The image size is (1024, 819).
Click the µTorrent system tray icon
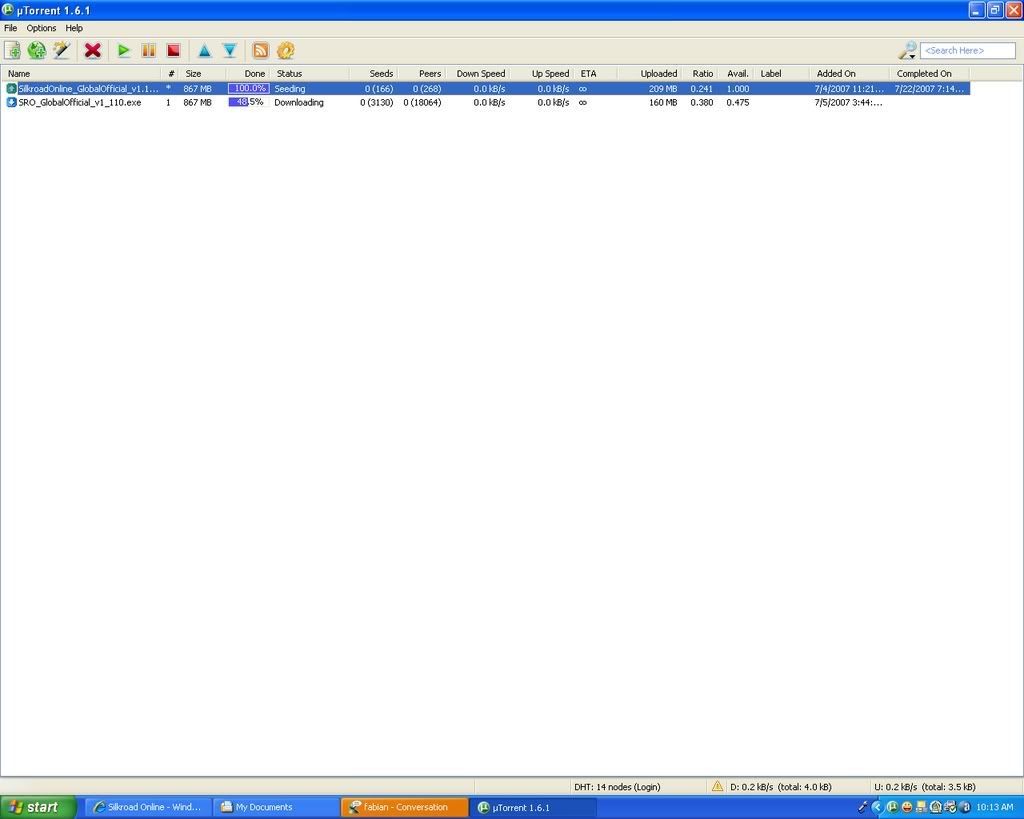point(892,807)
